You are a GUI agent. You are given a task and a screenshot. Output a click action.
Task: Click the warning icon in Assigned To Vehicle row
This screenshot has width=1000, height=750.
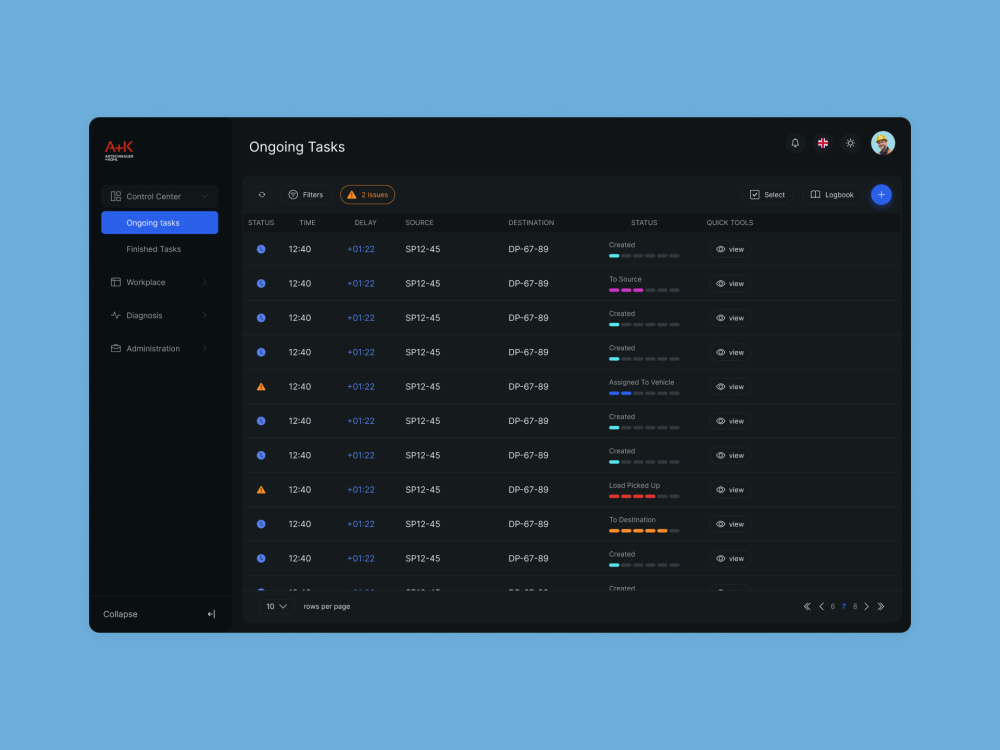261,386
